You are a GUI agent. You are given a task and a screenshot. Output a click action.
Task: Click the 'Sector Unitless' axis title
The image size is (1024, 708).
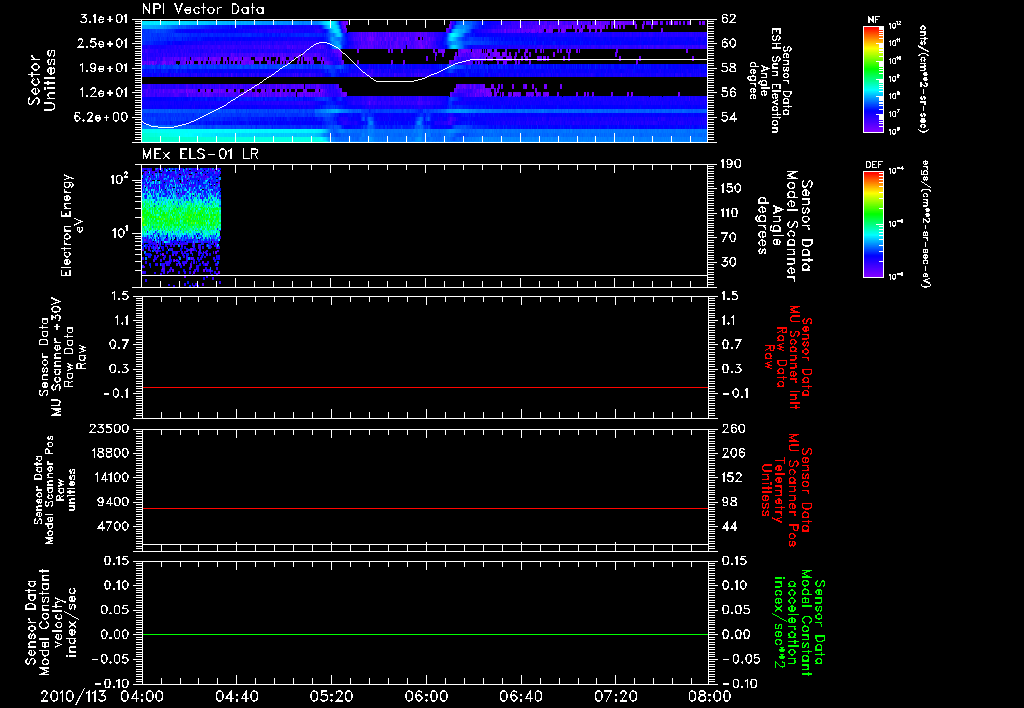coord(42,80)
